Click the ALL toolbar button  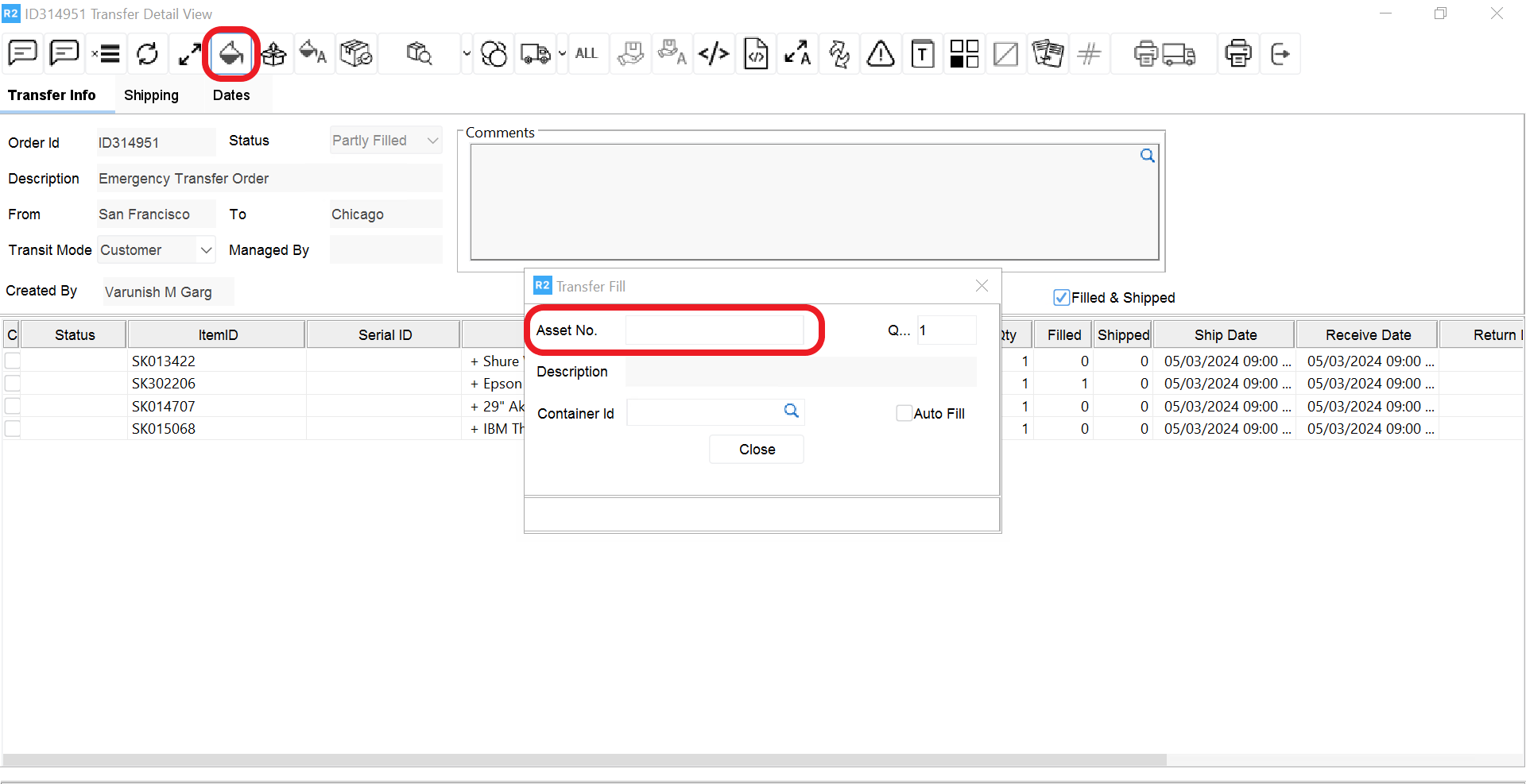[x=587, y=54]
